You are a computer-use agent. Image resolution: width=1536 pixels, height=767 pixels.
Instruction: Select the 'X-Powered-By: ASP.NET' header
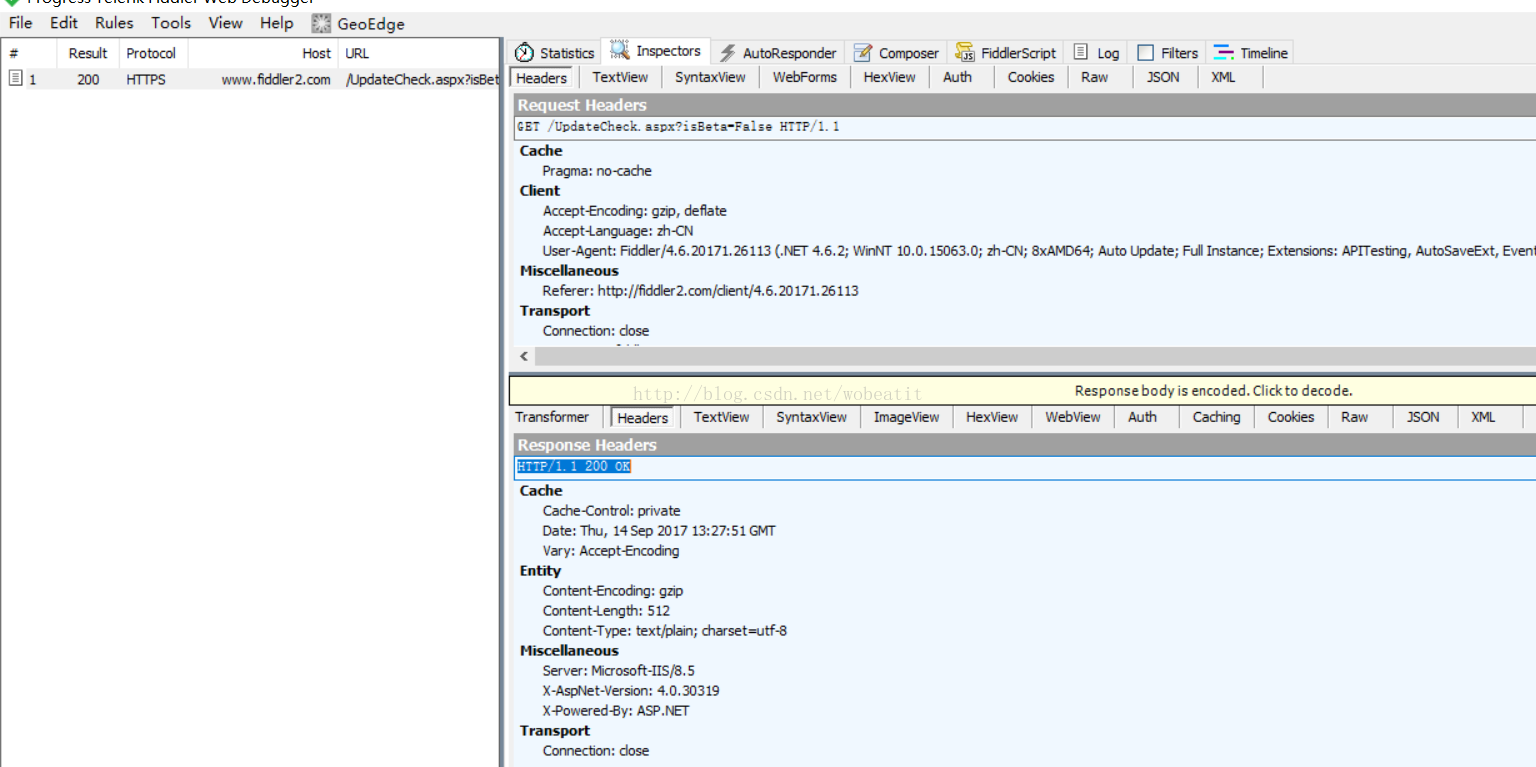click(616, 711)
